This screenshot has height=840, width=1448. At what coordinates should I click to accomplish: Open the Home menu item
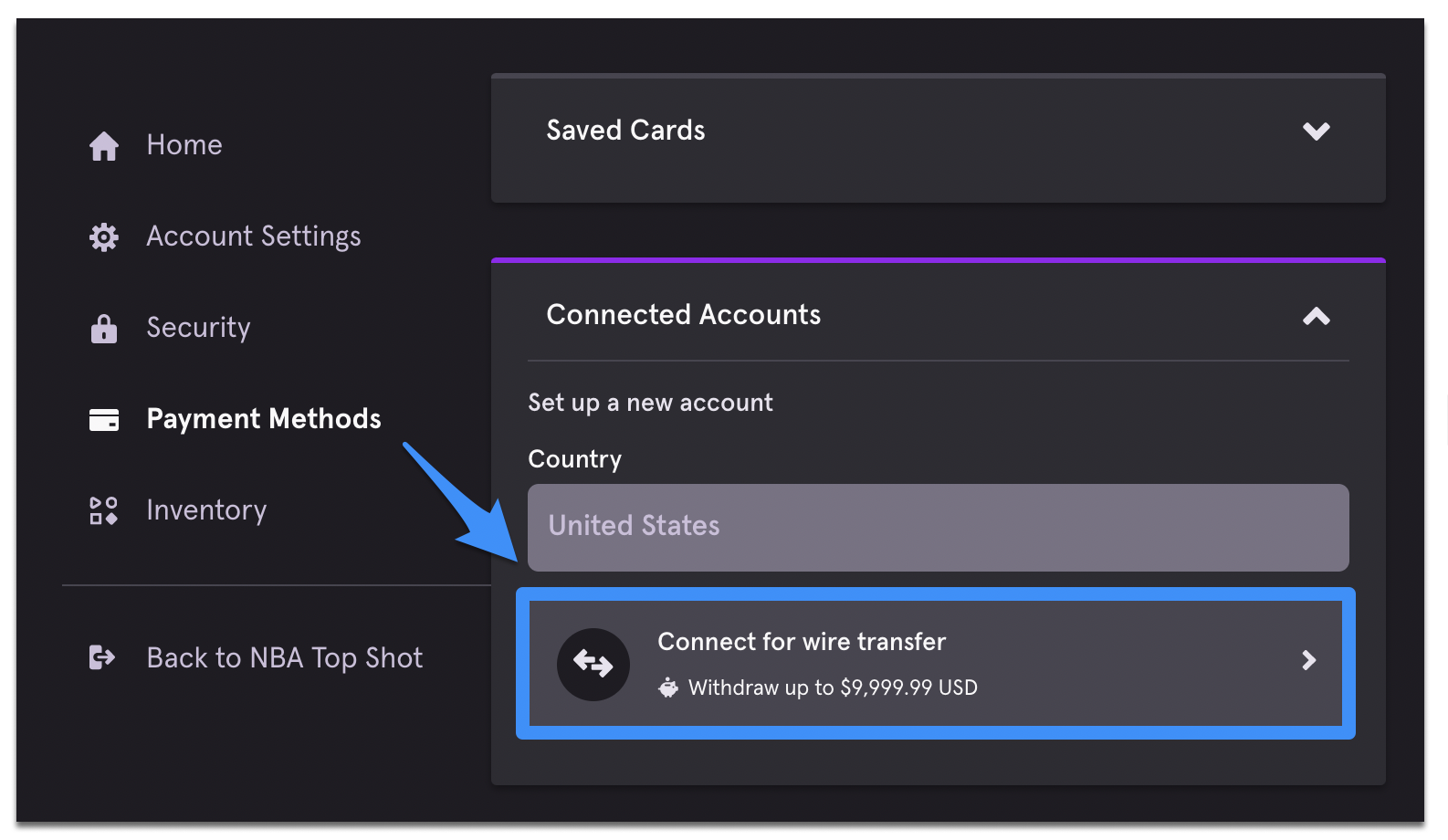(184, 145)
